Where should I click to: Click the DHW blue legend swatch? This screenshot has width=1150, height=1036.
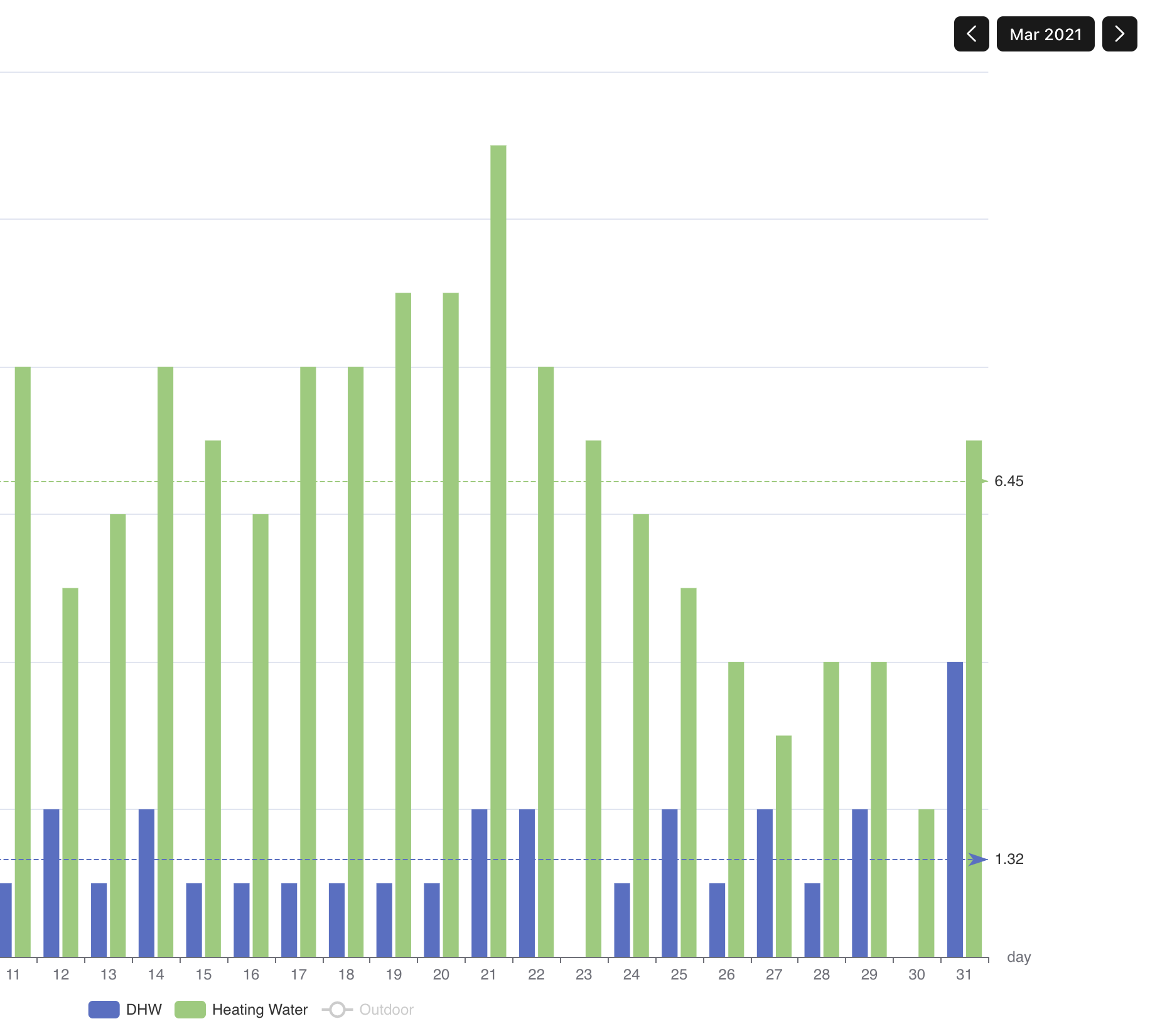coord(104,1010)
